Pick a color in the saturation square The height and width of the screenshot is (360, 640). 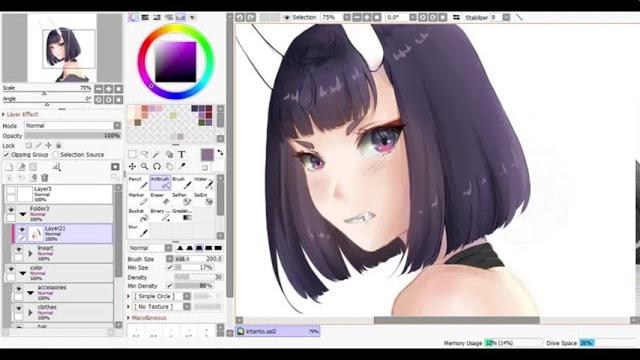coord(176,62)
